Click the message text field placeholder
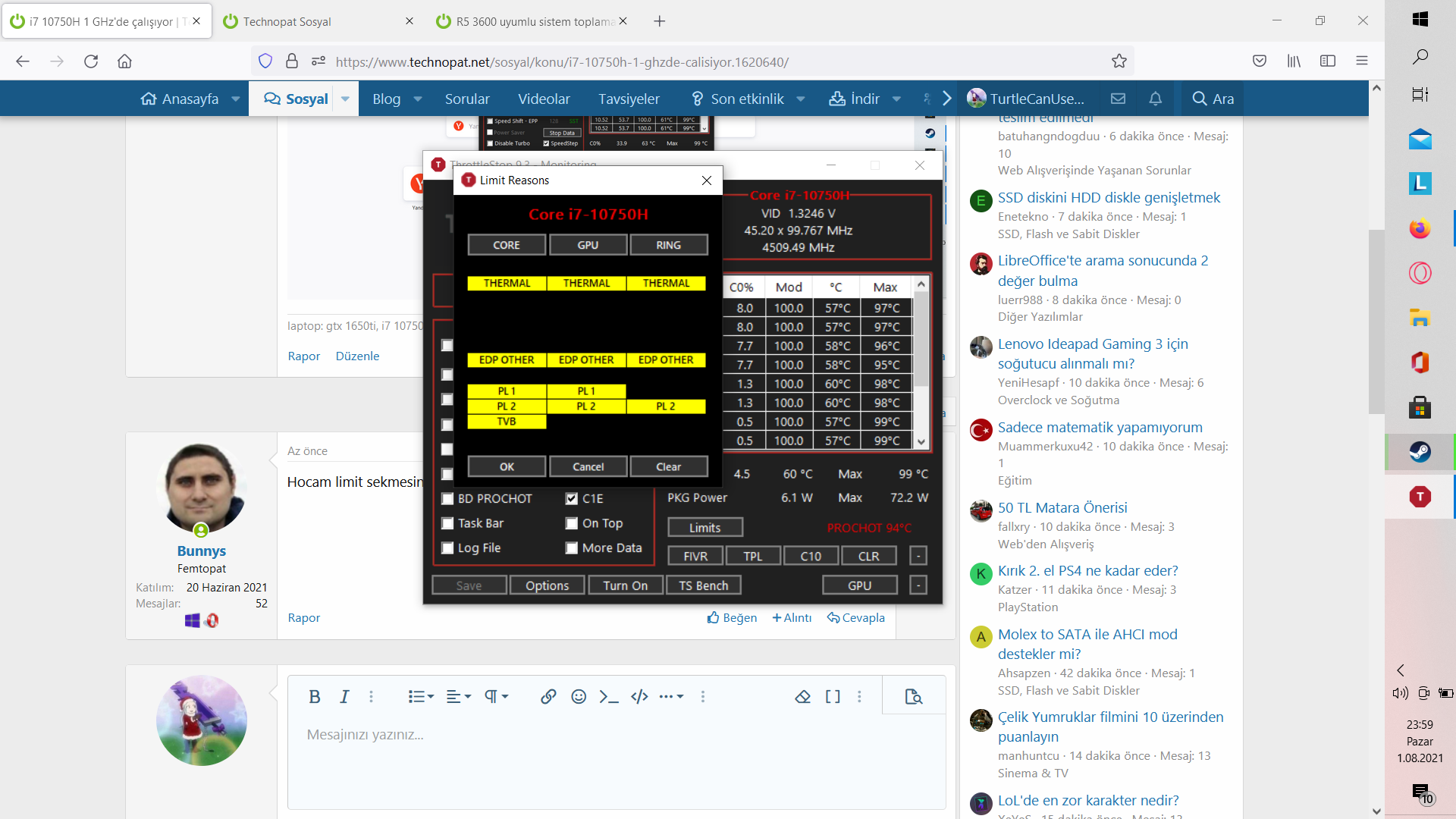This screenshot has width=1456, height=819. click(x=366, y=734)
